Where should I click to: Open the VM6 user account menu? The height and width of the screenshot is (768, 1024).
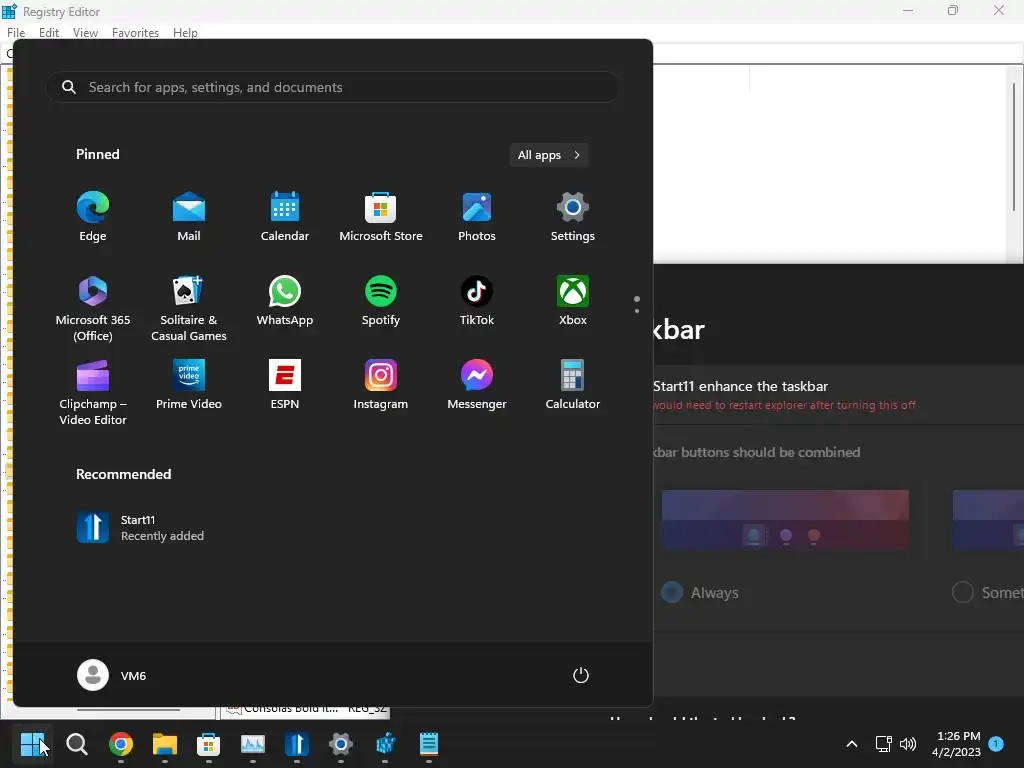(x=112, y=675)
